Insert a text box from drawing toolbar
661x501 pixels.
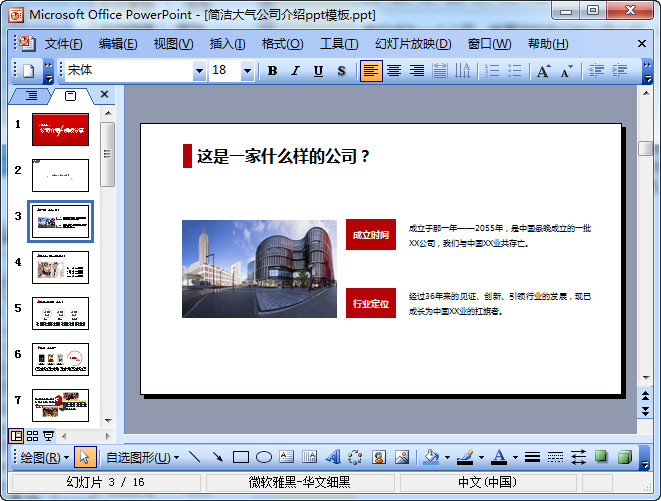coord(287,457)
